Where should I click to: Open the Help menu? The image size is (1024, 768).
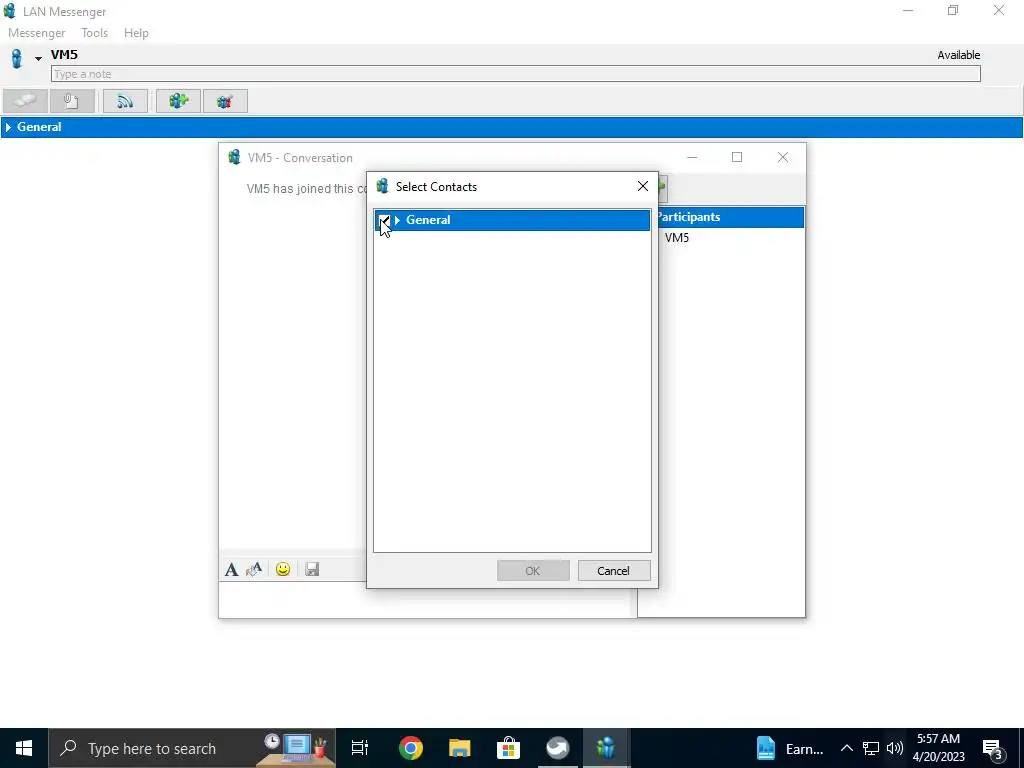point(136,33)
